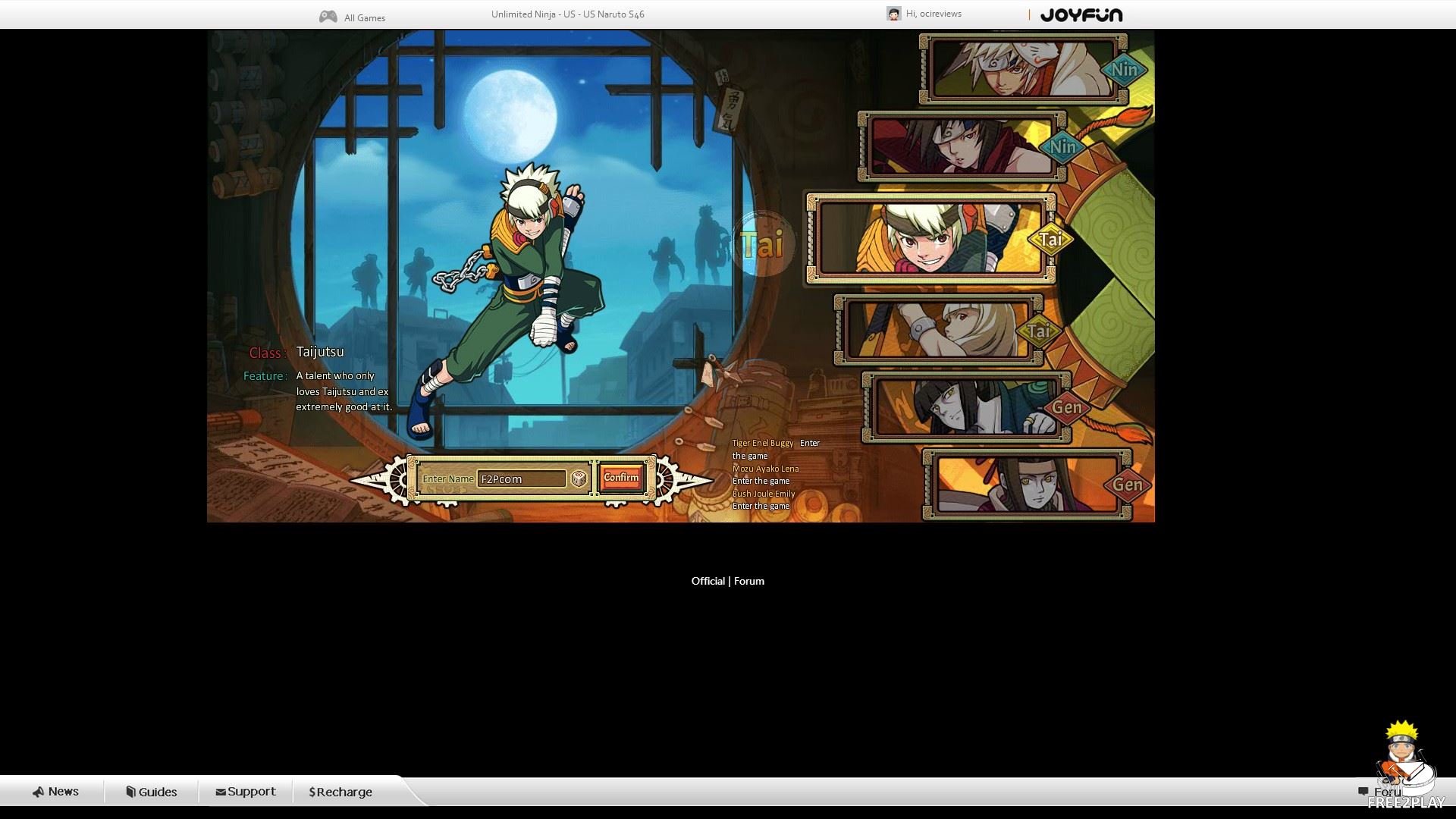Select the dark-haired female Gen character card
Image resolution: width=1456 pixels, height=819 pixels.
[966, 407]
